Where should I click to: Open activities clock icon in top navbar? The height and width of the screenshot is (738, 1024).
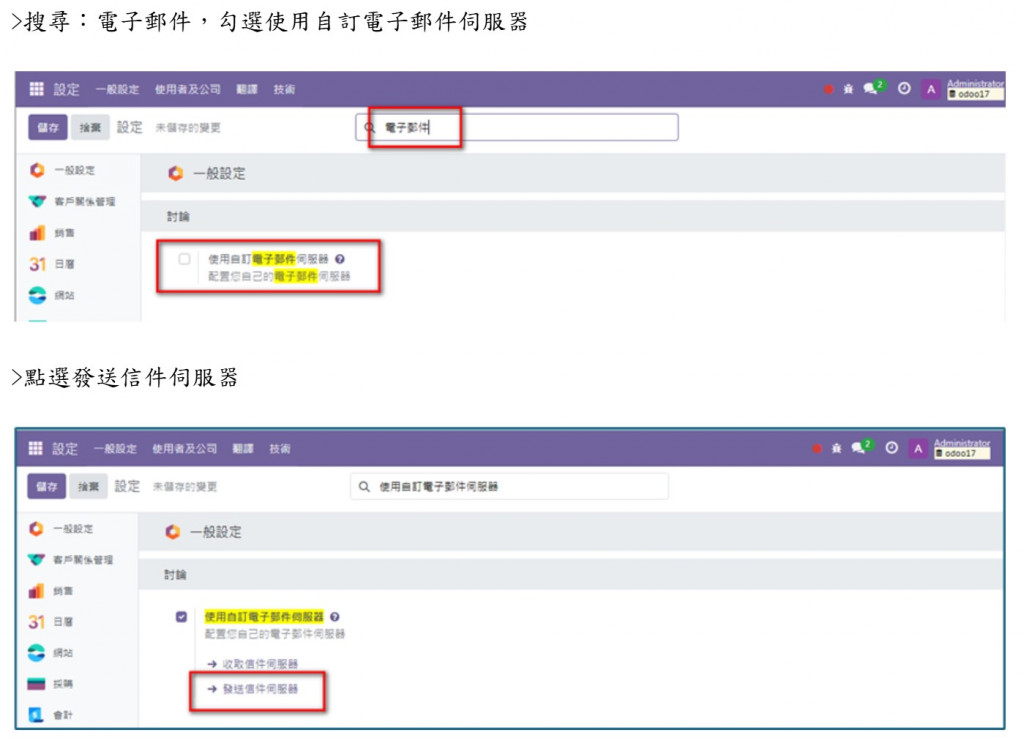coord(904,88)
